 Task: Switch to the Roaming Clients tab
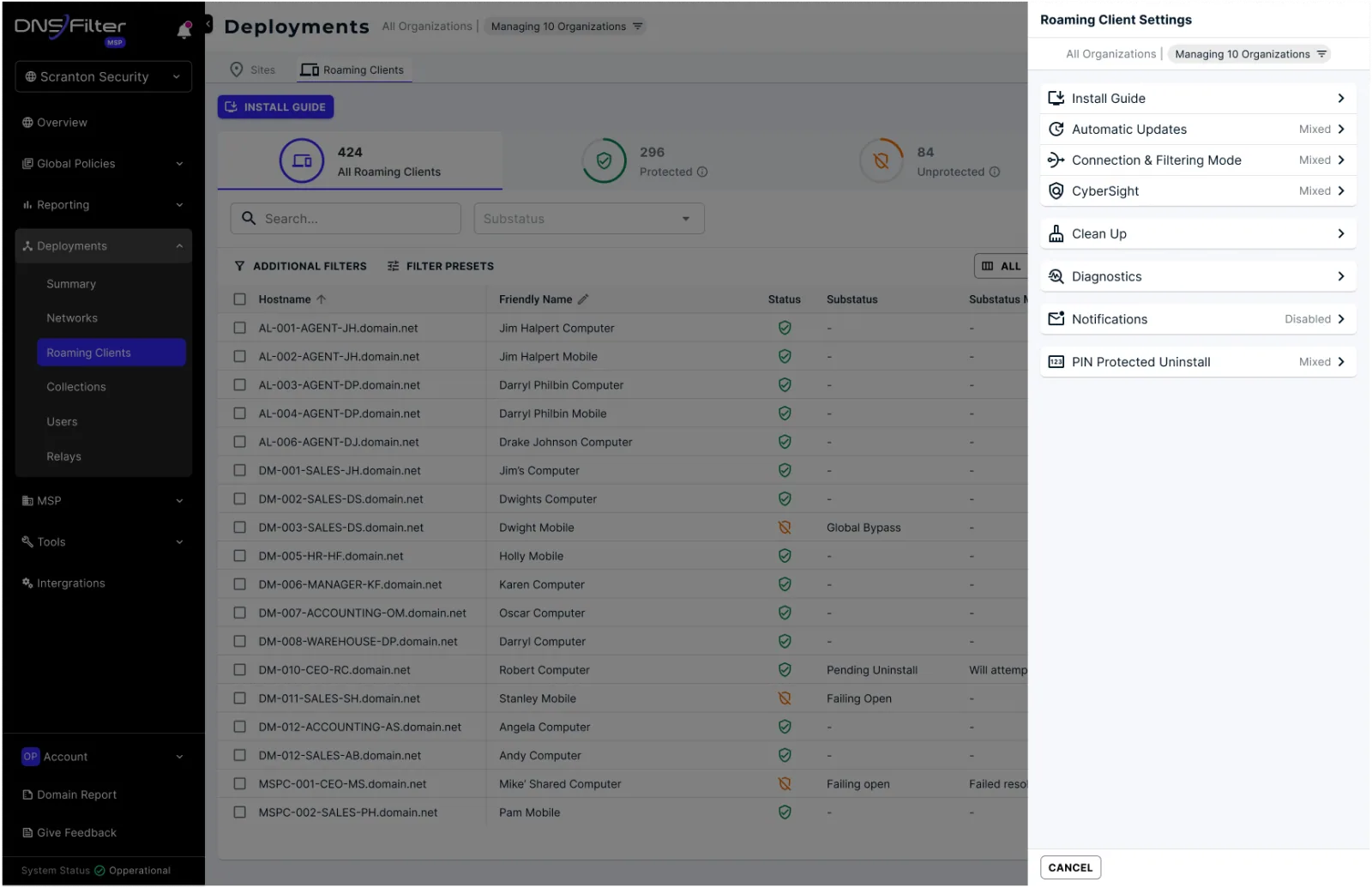352,70
